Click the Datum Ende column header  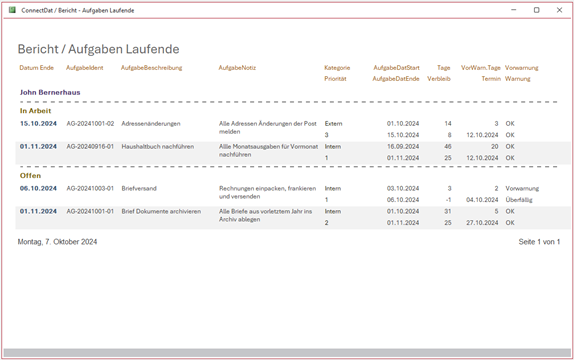coord(37,68)
